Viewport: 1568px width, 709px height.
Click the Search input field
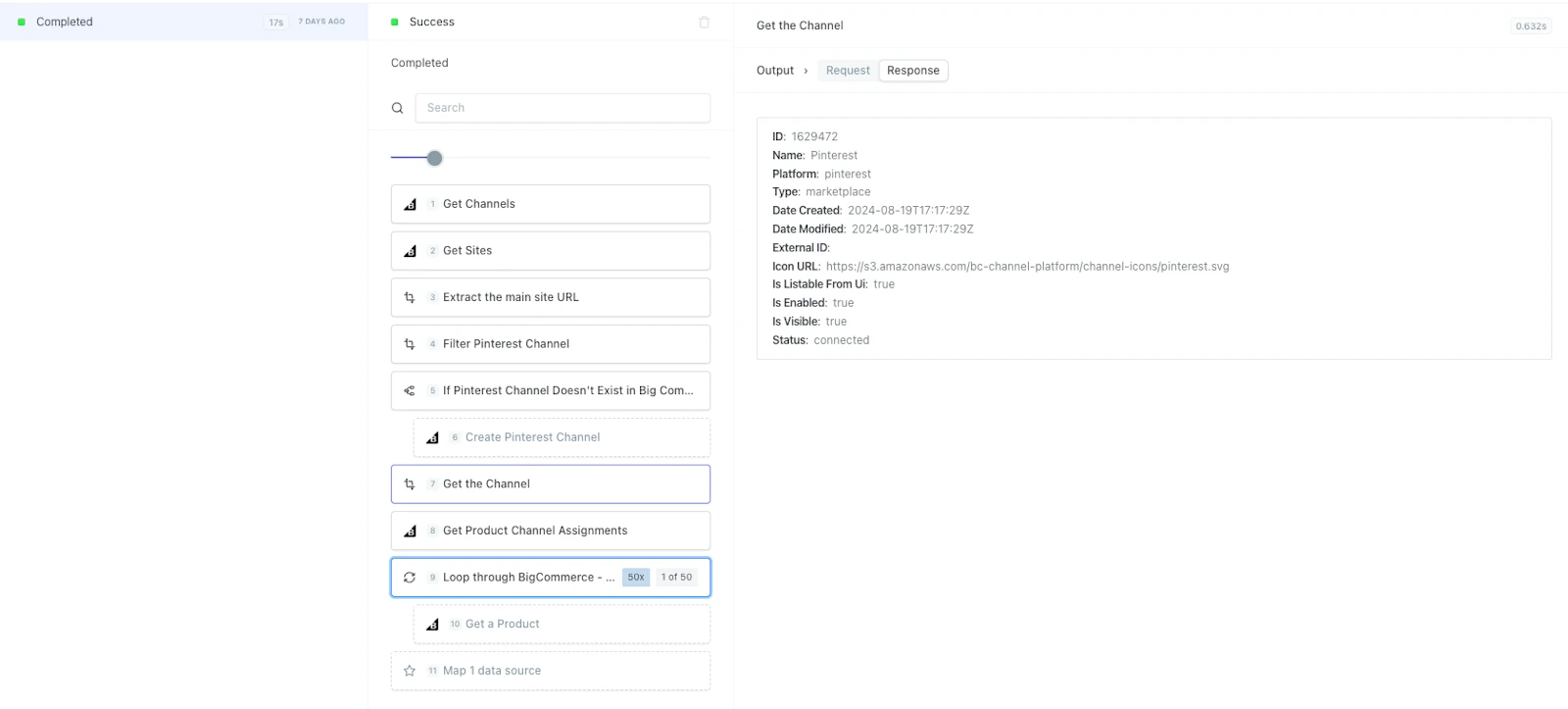pos(563,108)
